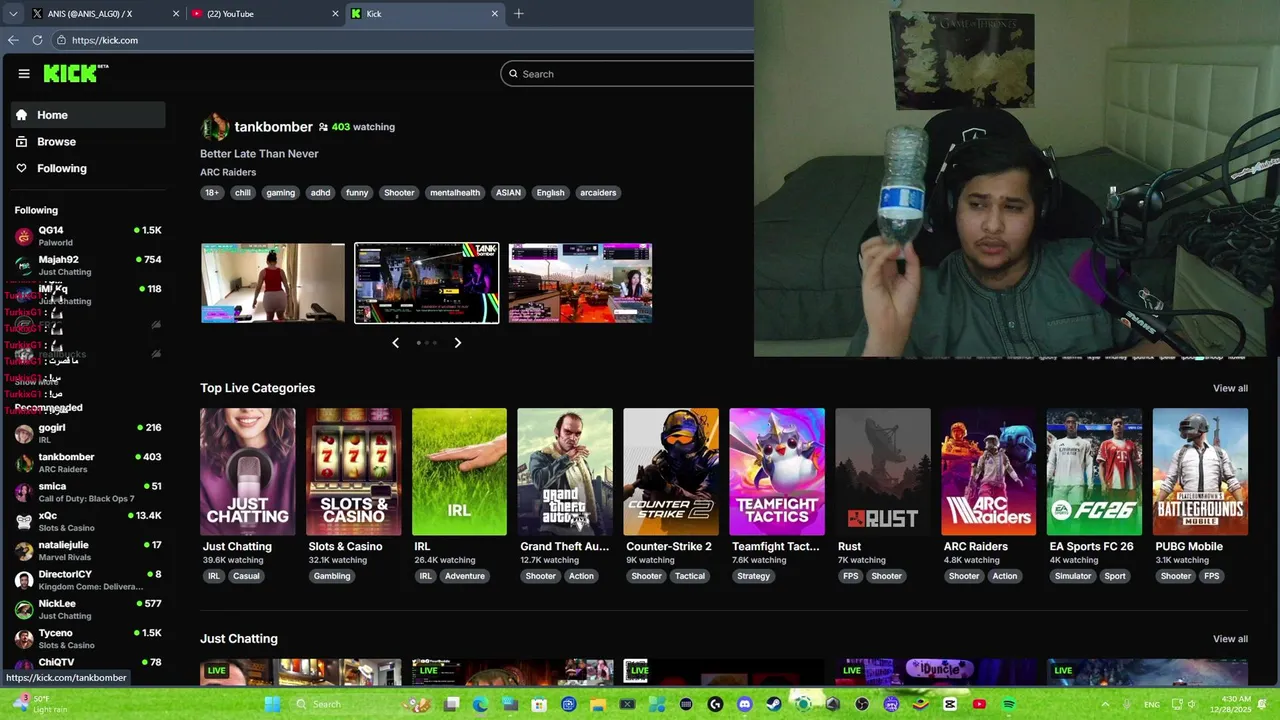The height and width of the screenshot is (720, 1280).
Task: Open QG14 in Following list
Action: pyautogui.click(x=88, y=236)
